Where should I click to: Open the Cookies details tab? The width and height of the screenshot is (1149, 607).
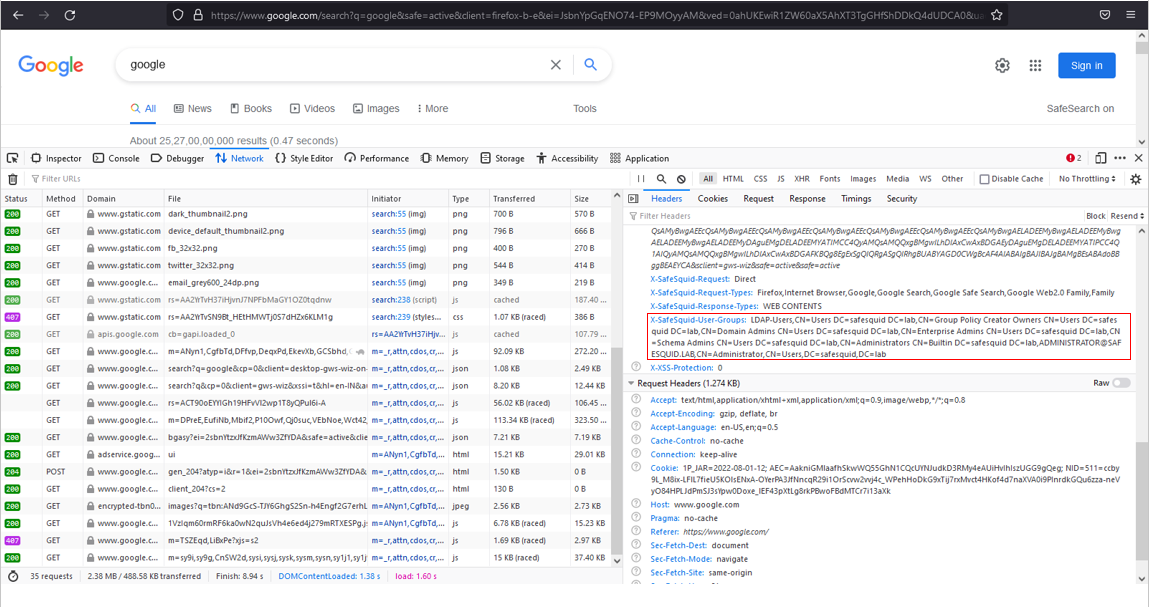pyautogui.click(x=712, y=199)
